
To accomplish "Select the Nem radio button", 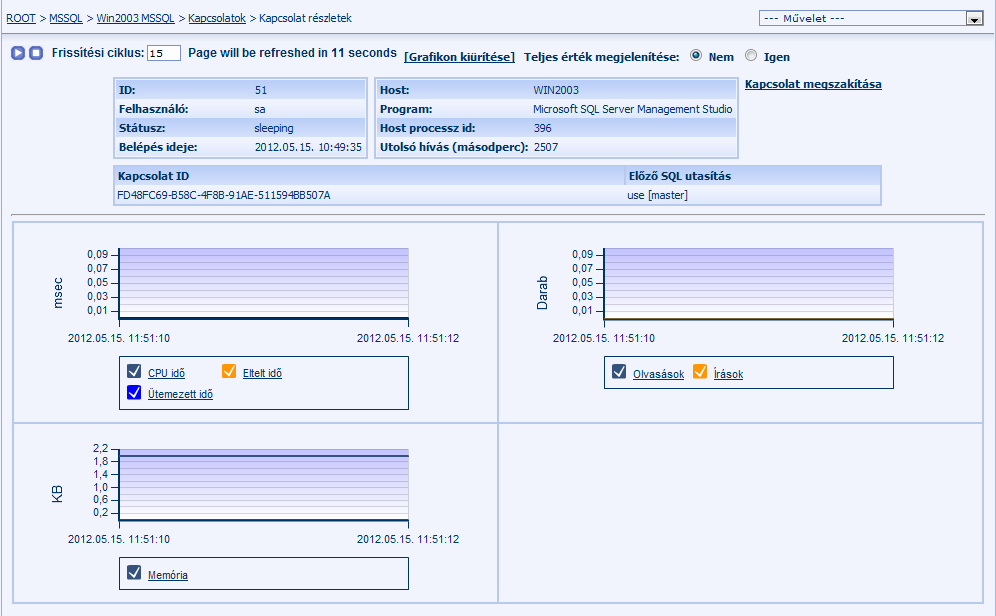I will pos(696,56).
